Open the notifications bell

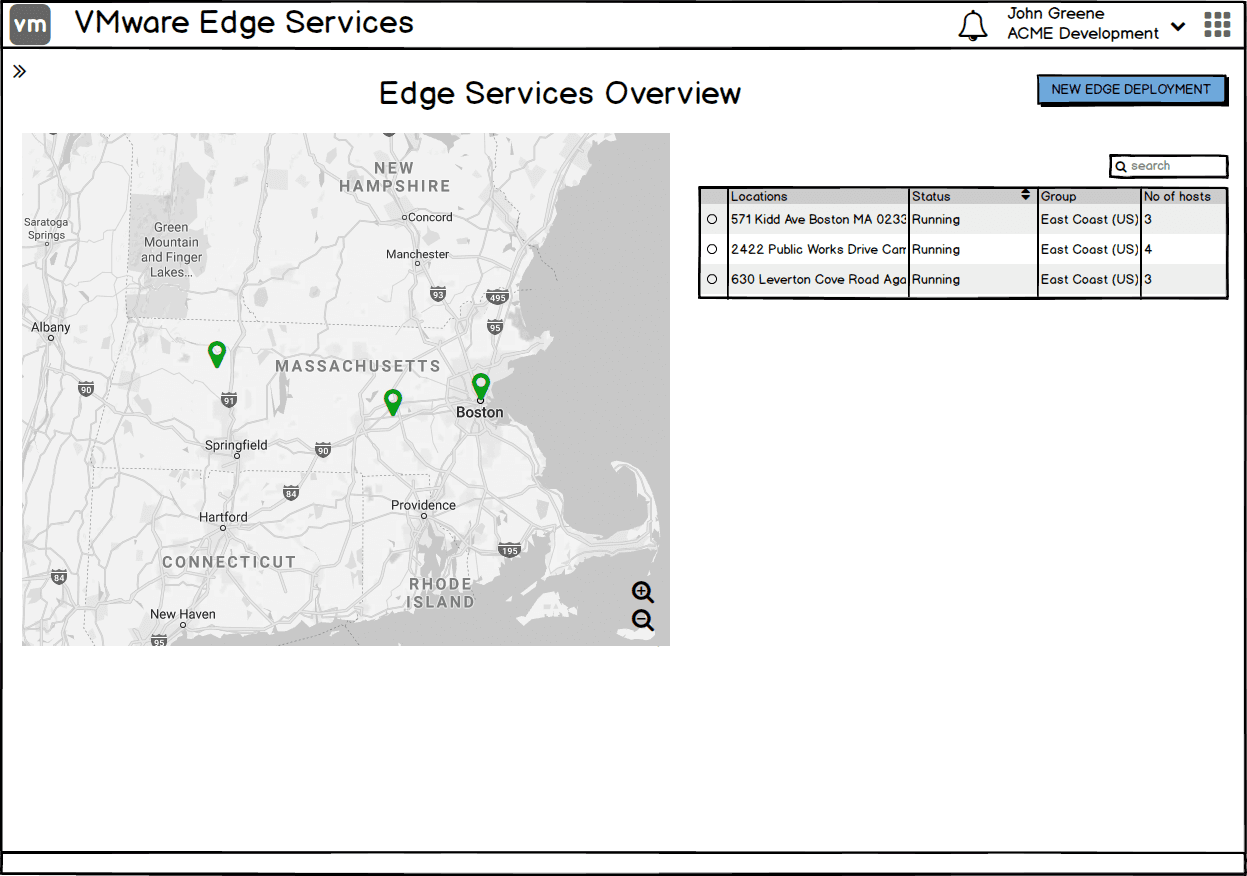click(972, 25)
